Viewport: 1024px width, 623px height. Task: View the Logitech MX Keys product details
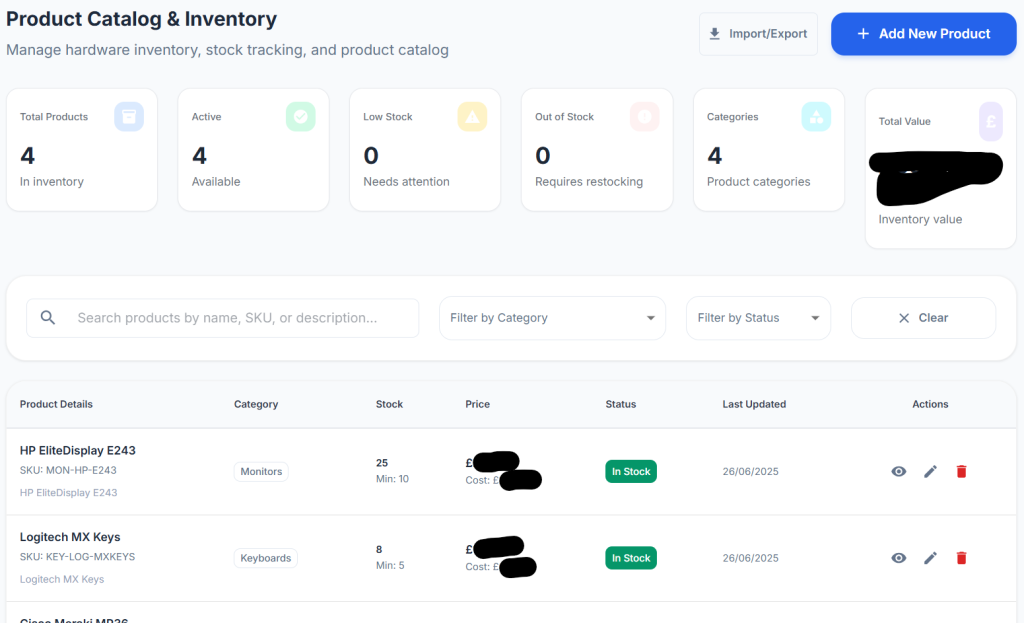click(899, 558)
